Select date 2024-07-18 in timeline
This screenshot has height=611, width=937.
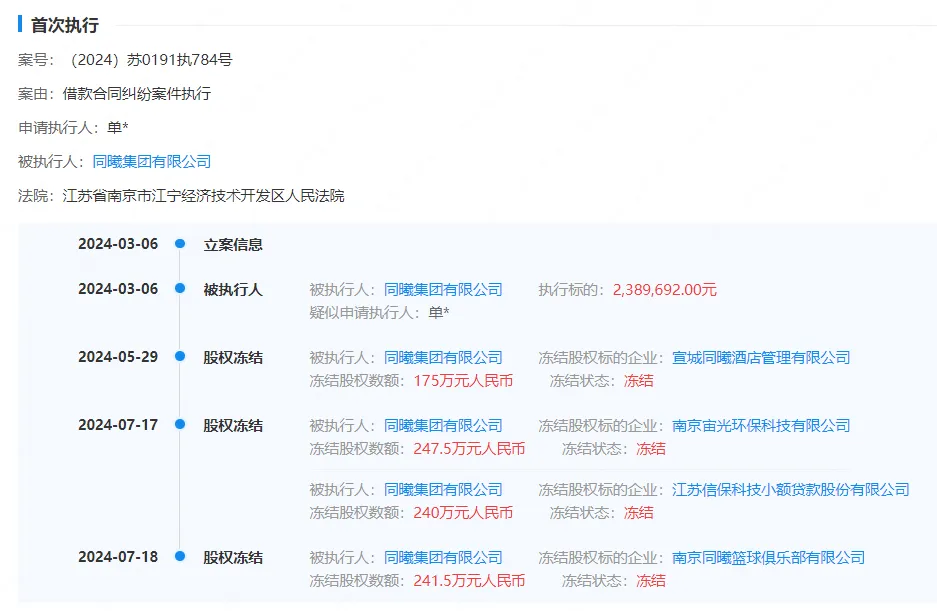click(x=118, y=557)
